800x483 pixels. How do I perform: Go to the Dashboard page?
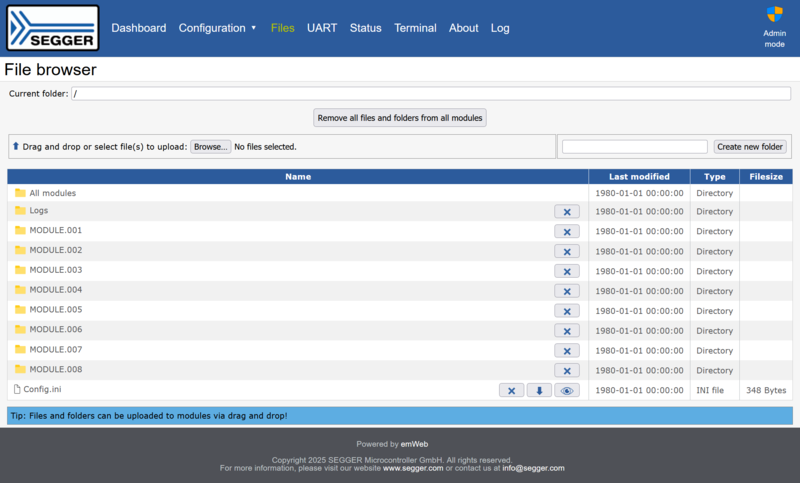coord(139,28)
